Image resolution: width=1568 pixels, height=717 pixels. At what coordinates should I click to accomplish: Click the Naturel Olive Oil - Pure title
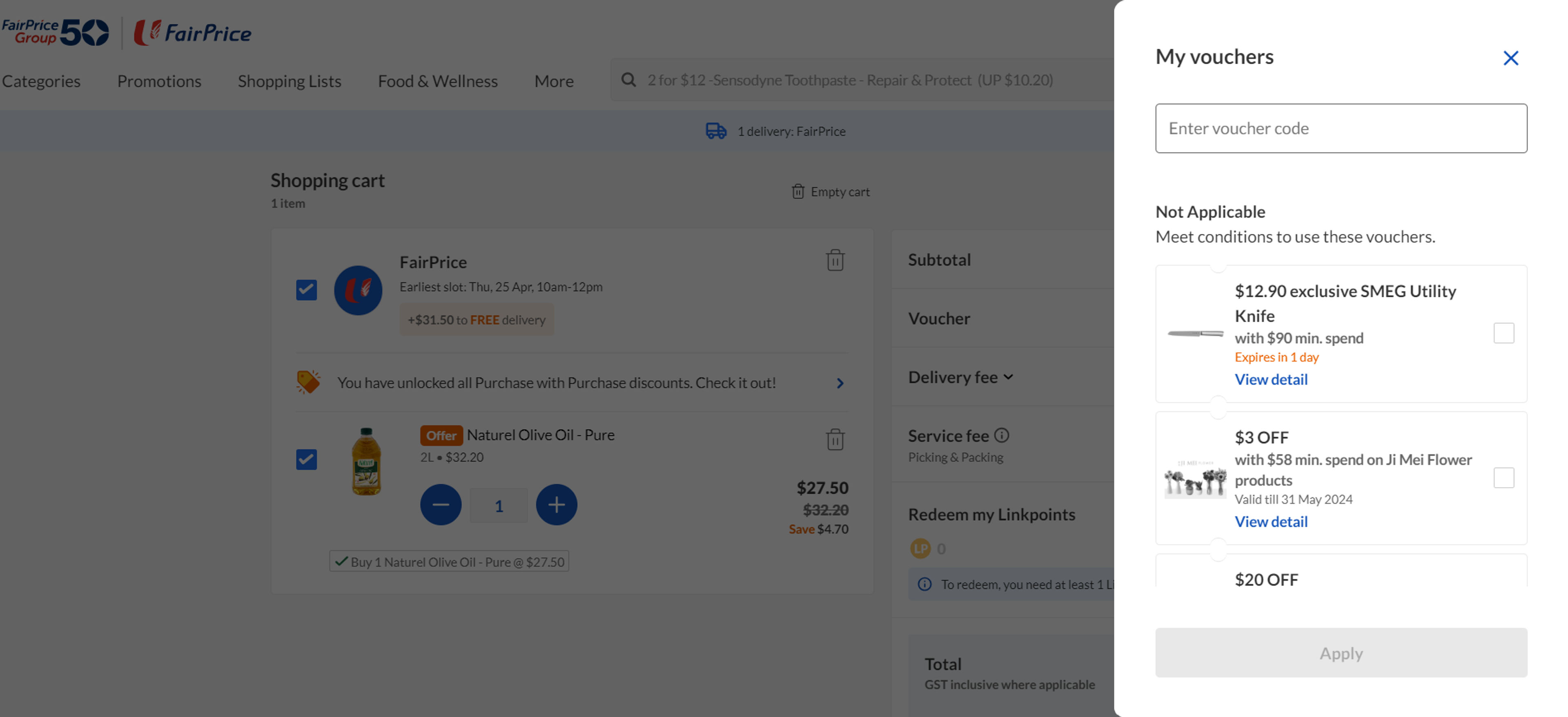pyautogui.click(x=541, y=434)
